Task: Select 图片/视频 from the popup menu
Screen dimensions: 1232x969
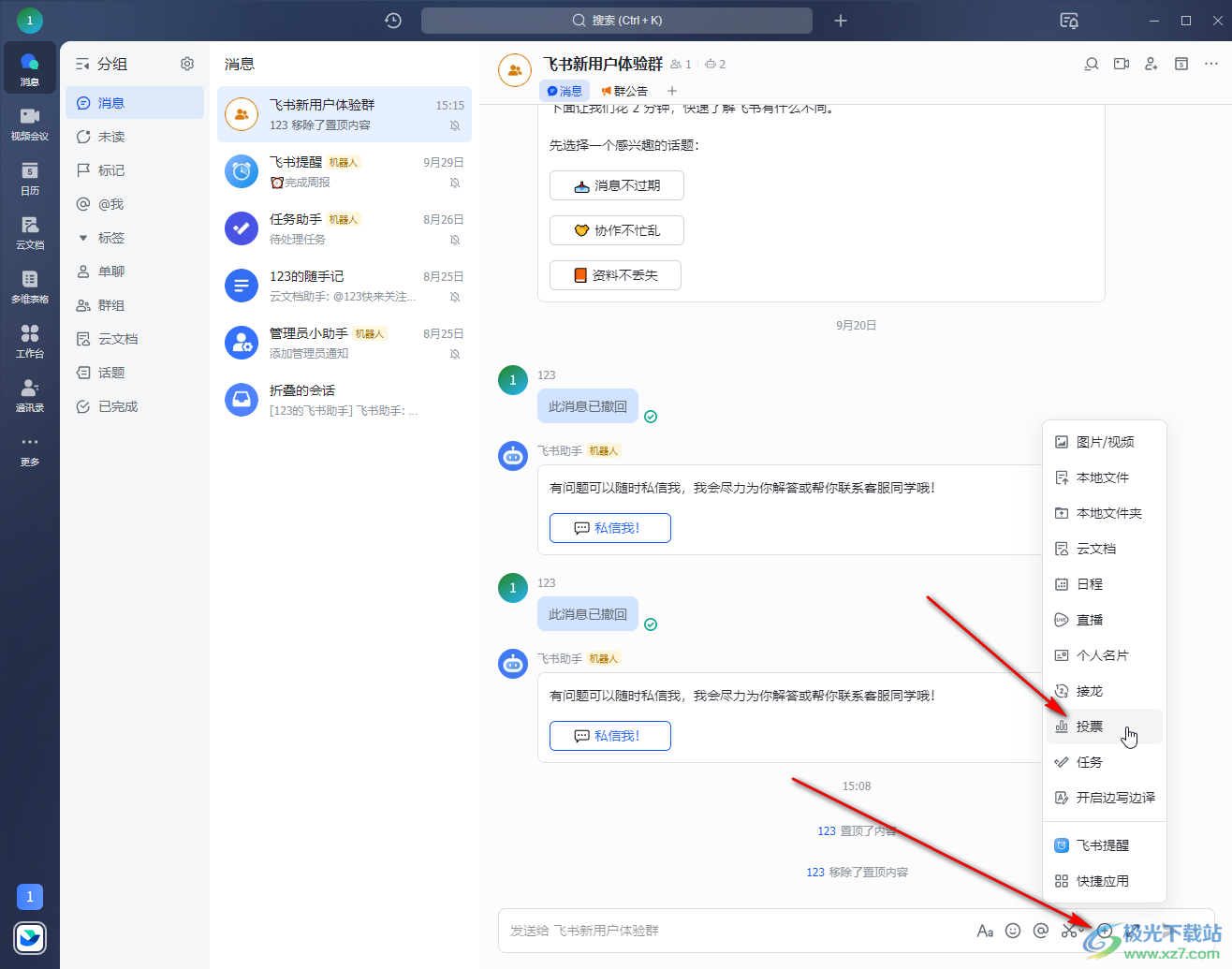Action: click(1105, 442)
